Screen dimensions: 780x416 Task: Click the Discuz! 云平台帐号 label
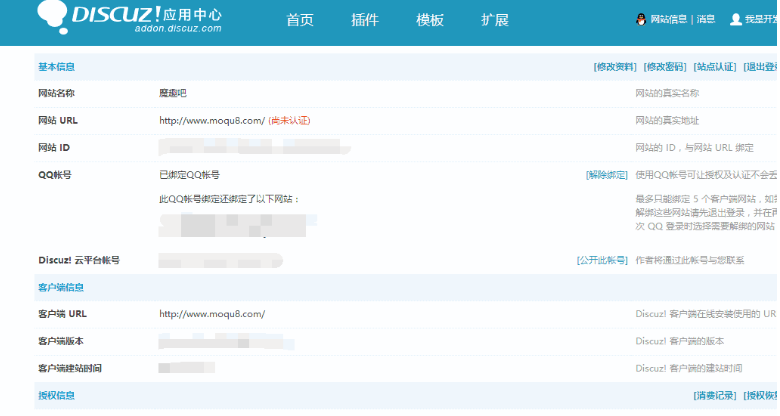point(79,260)
